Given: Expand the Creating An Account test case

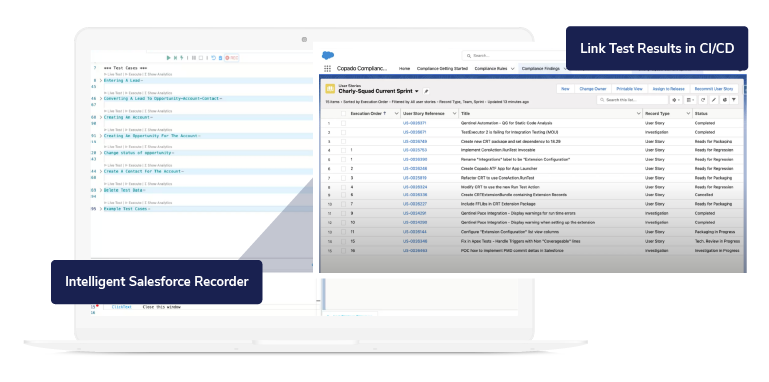Looking at the screenshot, I should pyautogui.click(x=101, y=118).
